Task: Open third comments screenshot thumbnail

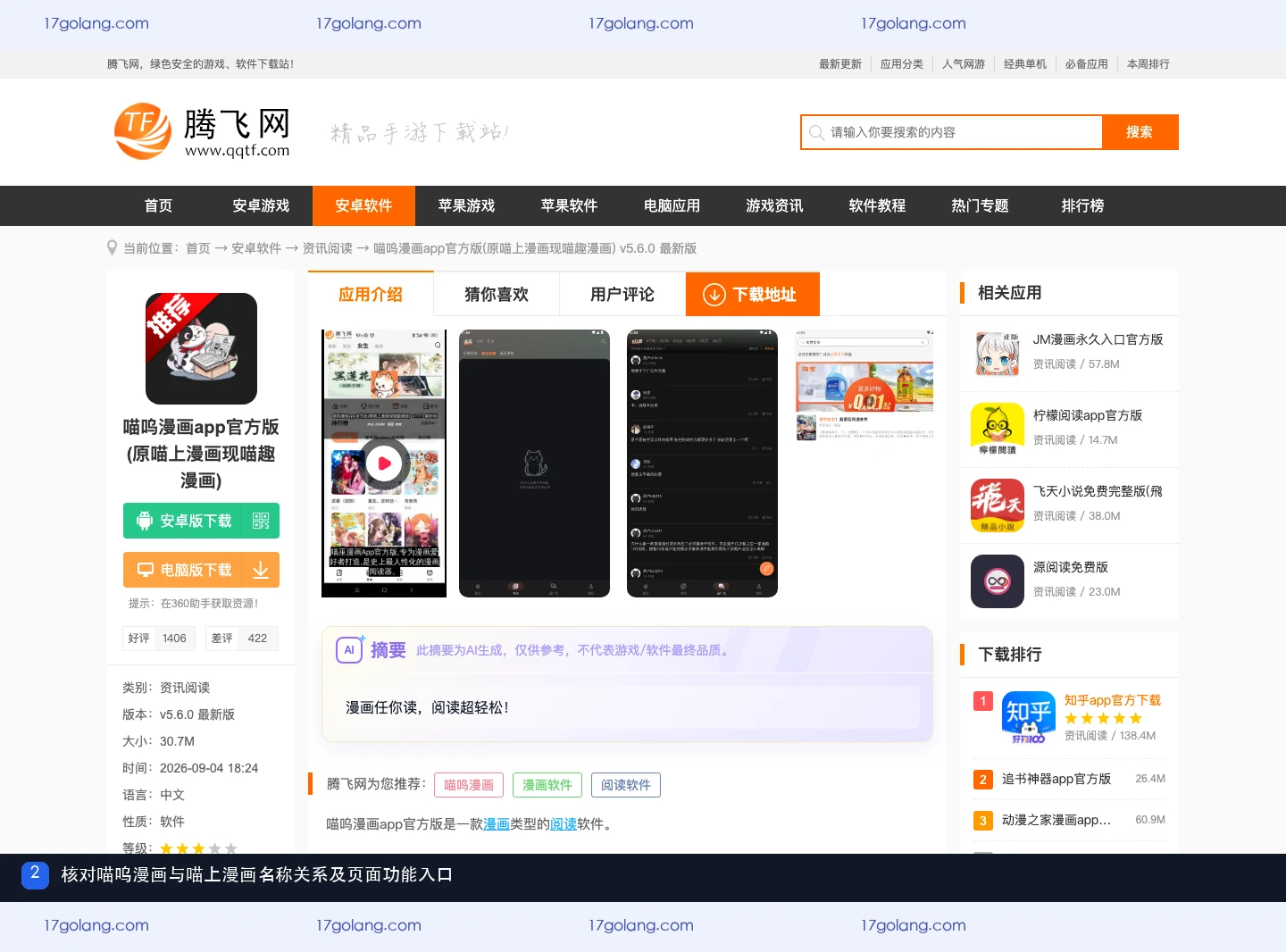Action: (x=702, y=463)
